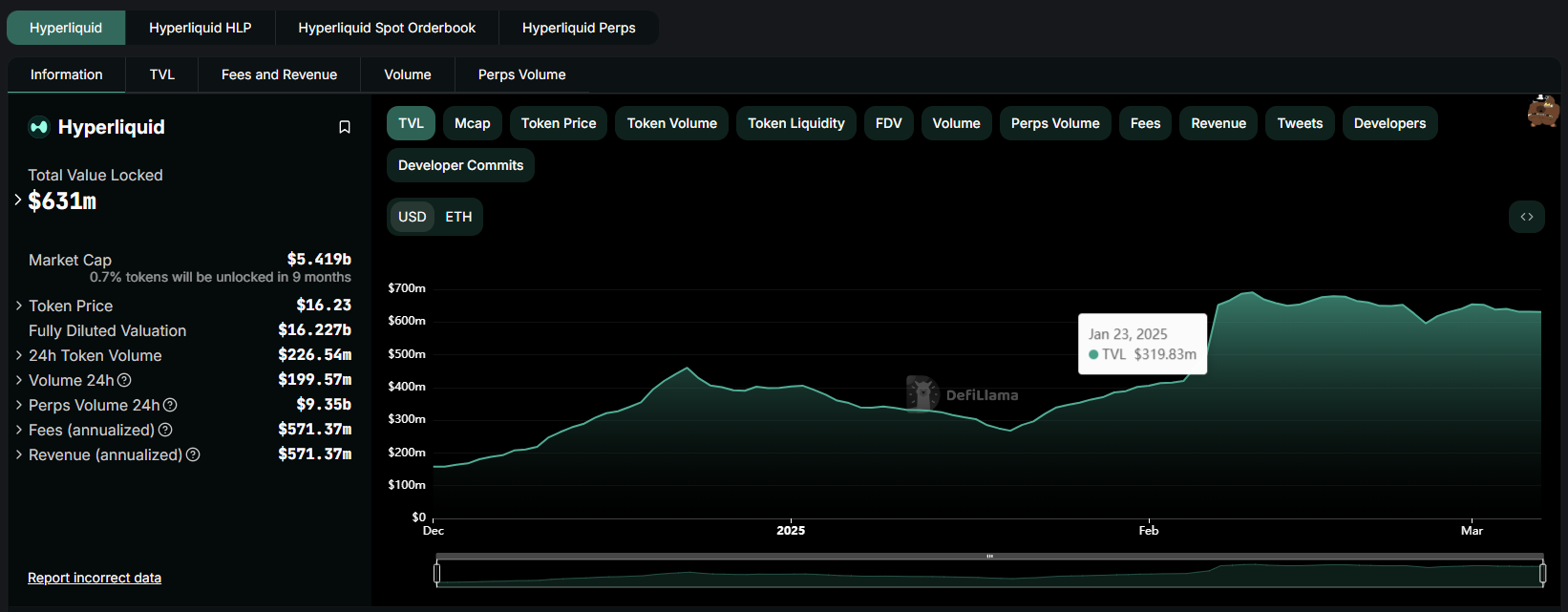Click the Feb label on chart axis
This screenshot has height=612, width=1568.
tap(1149, 530)
